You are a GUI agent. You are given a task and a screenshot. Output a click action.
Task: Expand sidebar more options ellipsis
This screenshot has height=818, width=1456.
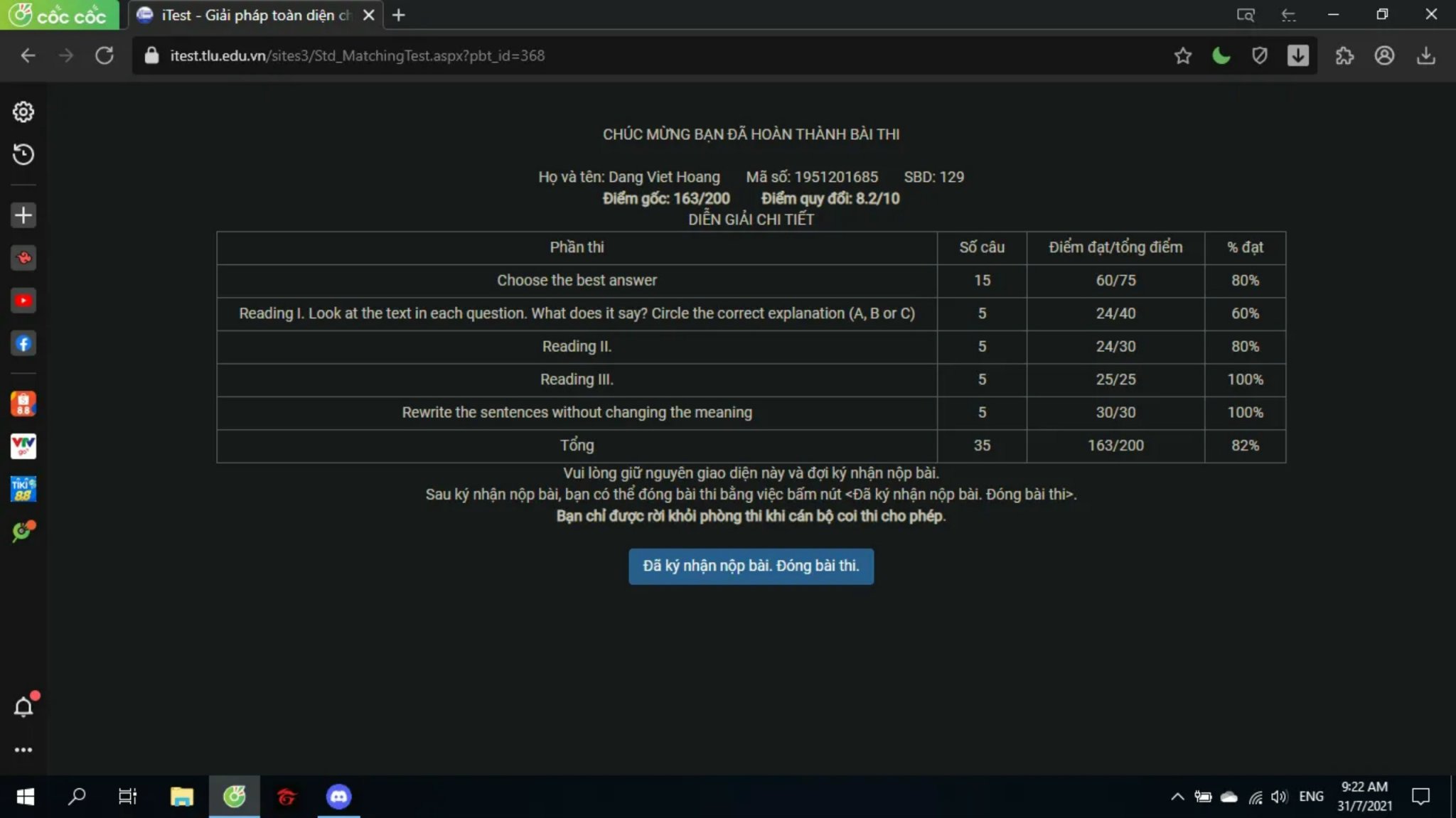[x=23, y=750]
